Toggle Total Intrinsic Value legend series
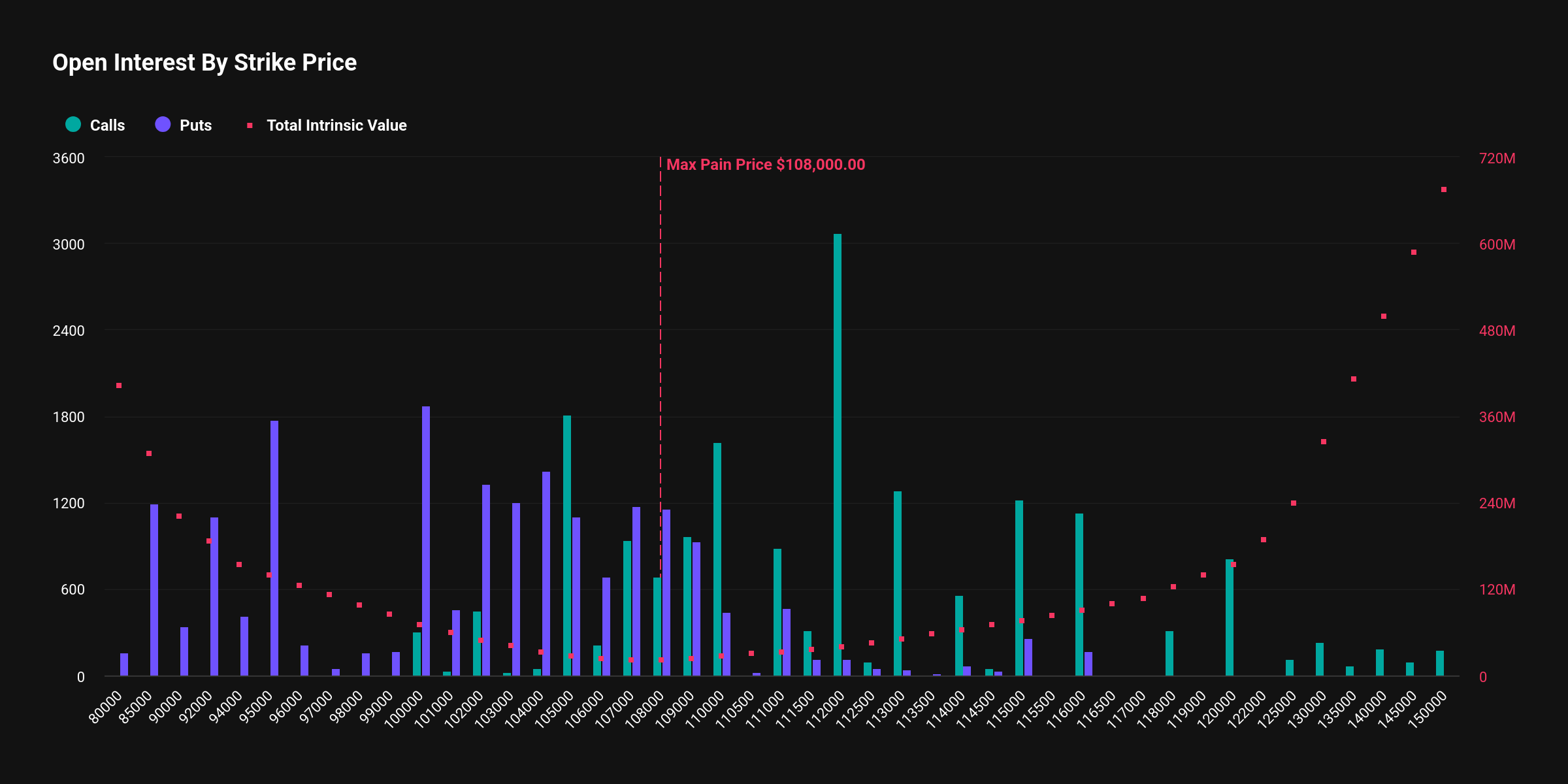Screen dimensions: 1568x784 [x=336, y=125]
